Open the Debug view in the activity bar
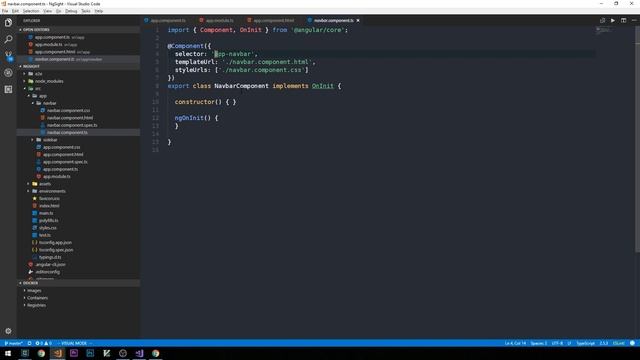 (8, 73)
